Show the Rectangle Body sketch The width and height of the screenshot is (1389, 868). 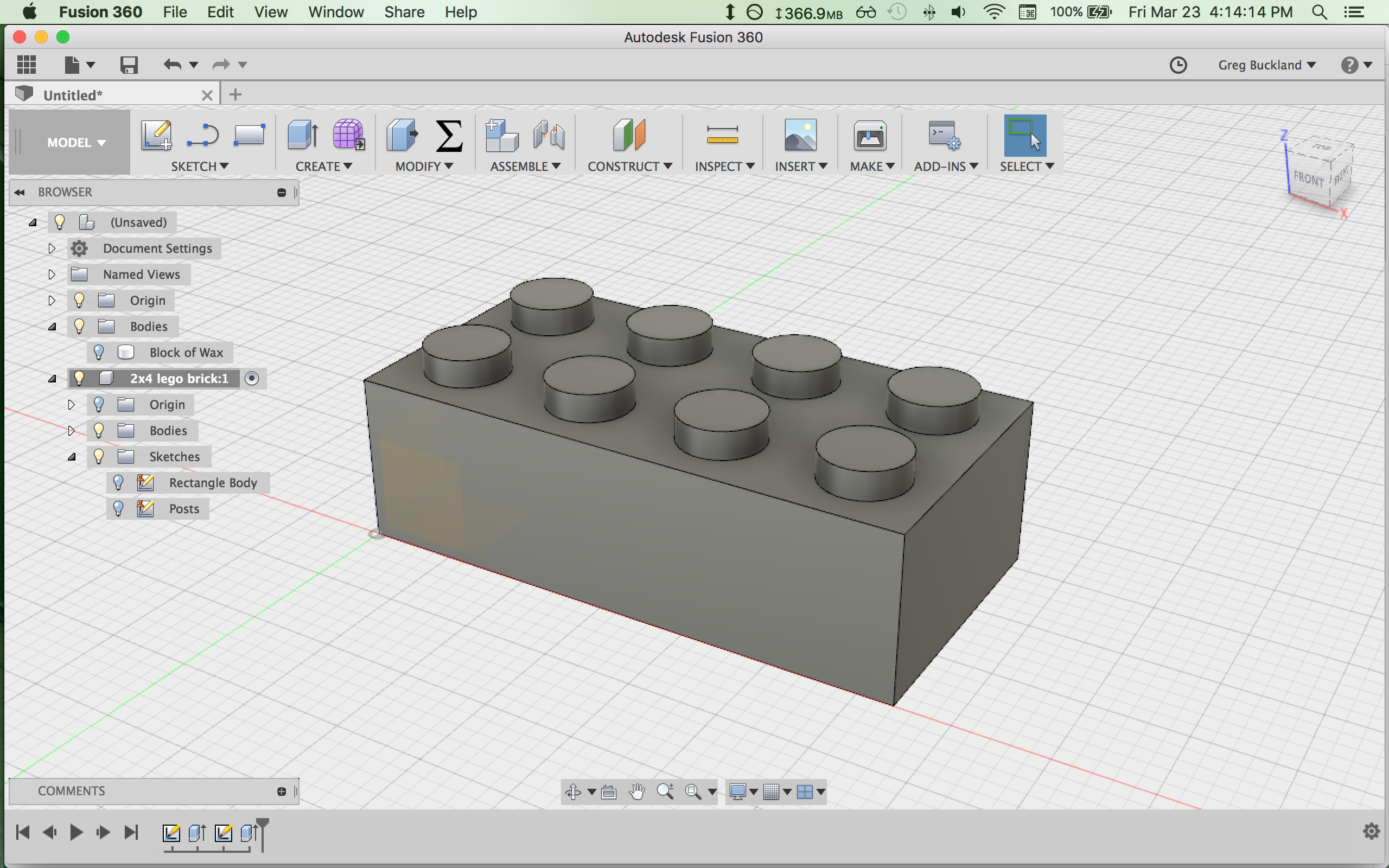118,482
